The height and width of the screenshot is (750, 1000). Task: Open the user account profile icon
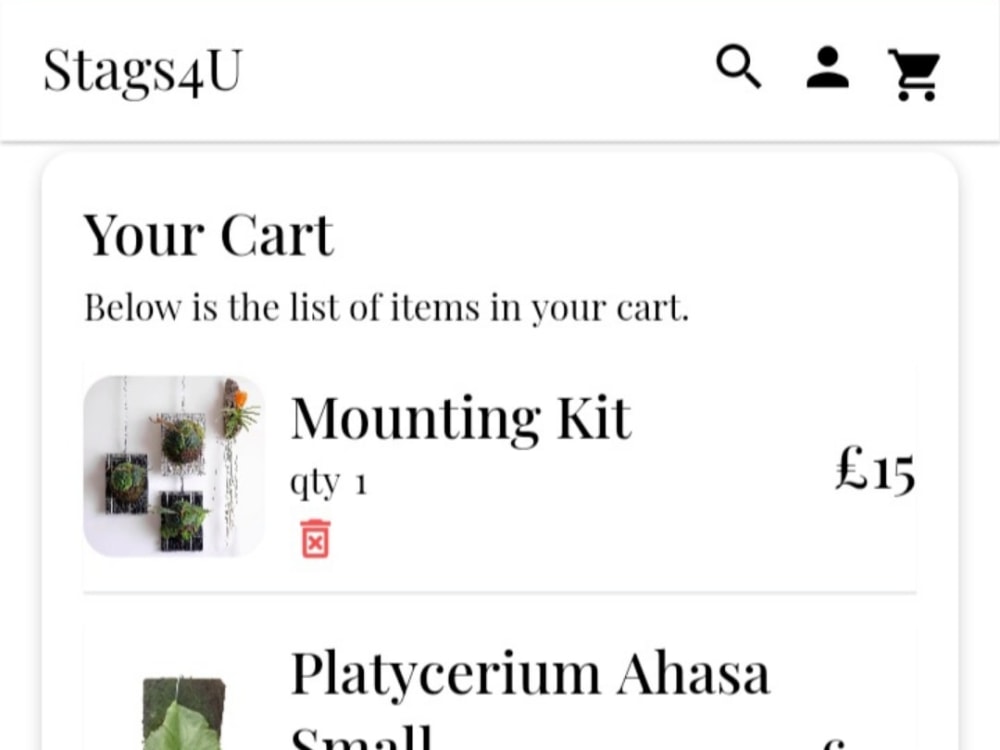(827, 67)
